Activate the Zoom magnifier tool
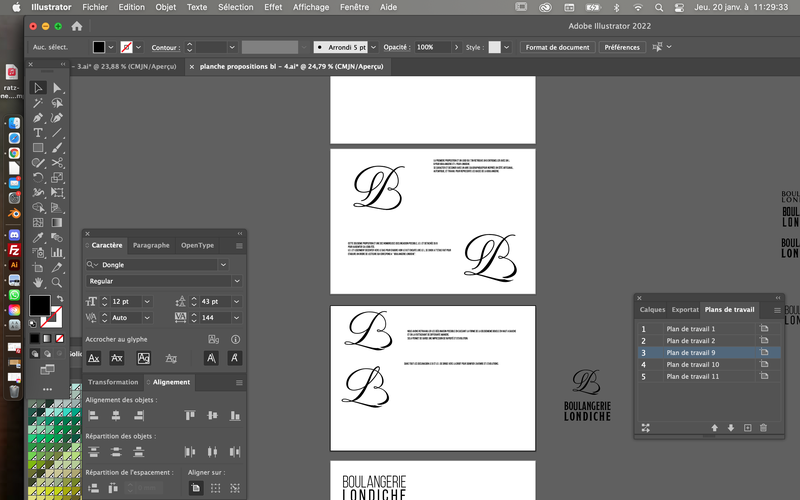This screenshot has height=500, width=800. (x=57, y=282)
